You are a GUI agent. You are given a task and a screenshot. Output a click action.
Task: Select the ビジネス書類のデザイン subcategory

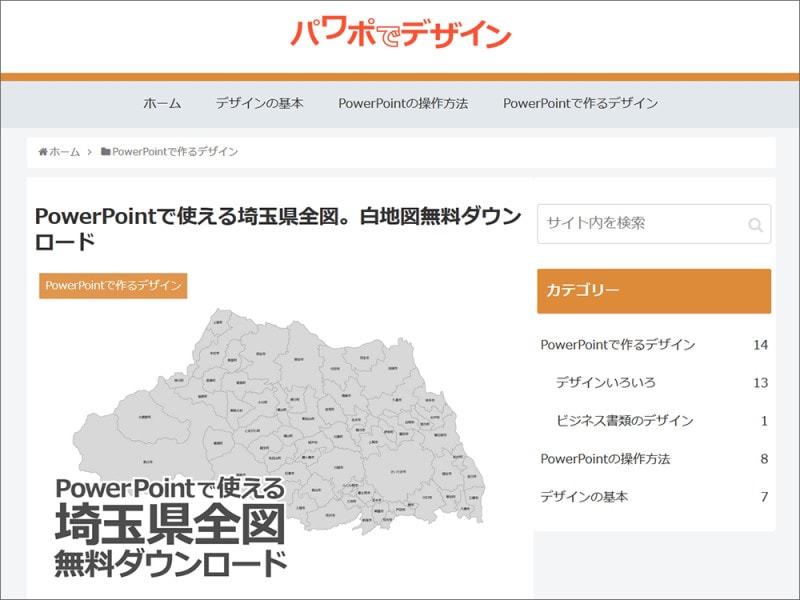coord(625,421)
